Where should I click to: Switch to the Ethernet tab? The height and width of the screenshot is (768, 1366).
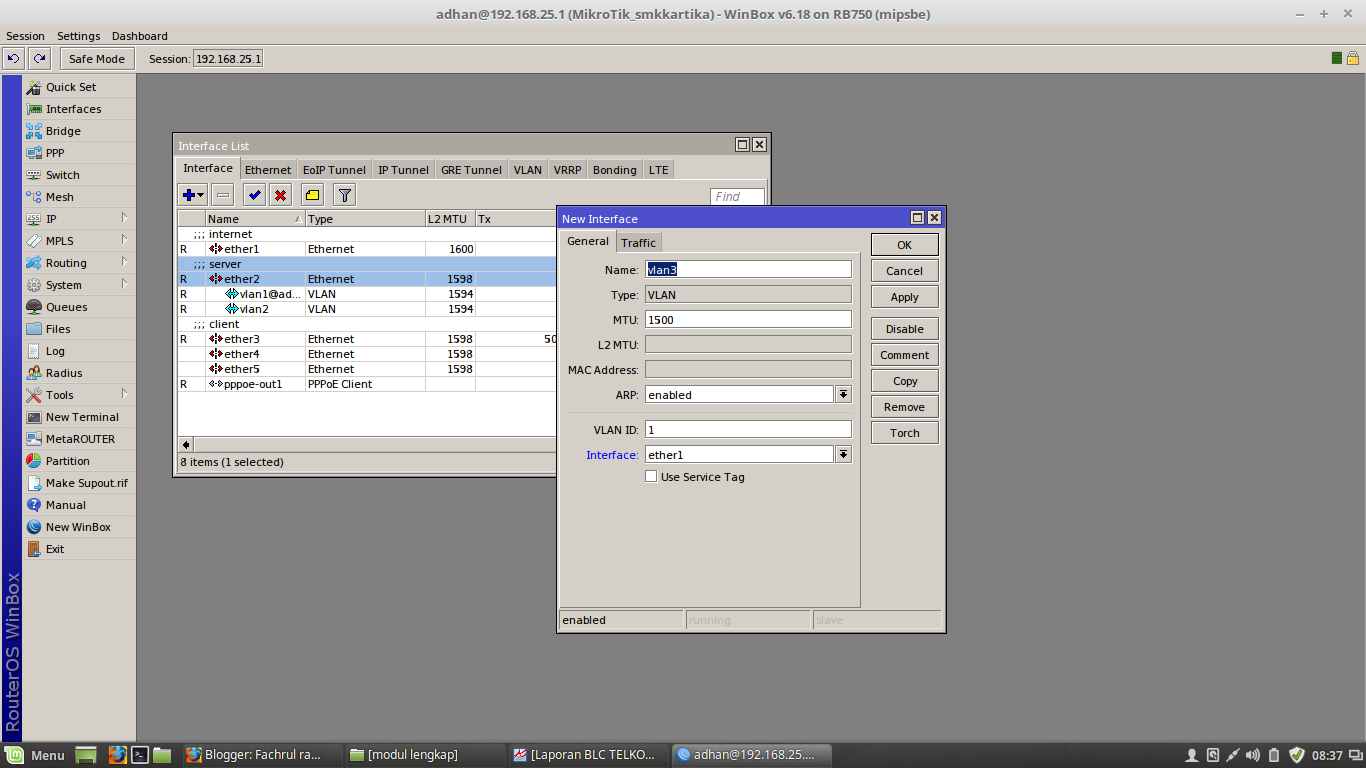(268, 170)
